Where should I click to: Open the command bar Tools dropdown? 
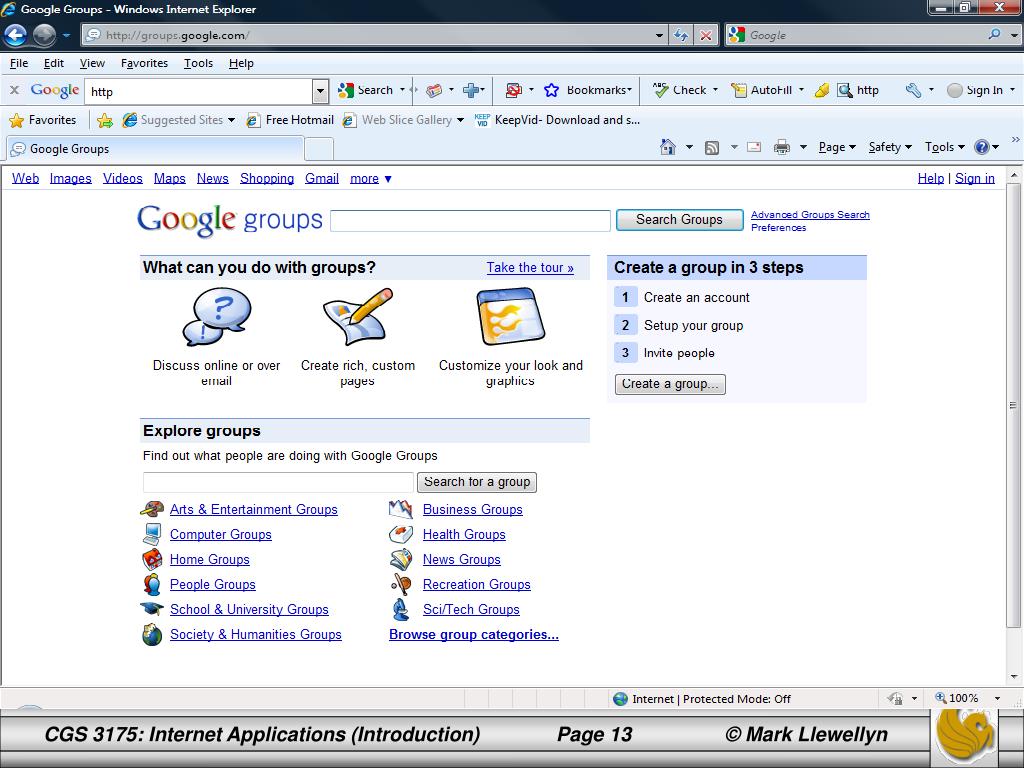click(945, 148)
